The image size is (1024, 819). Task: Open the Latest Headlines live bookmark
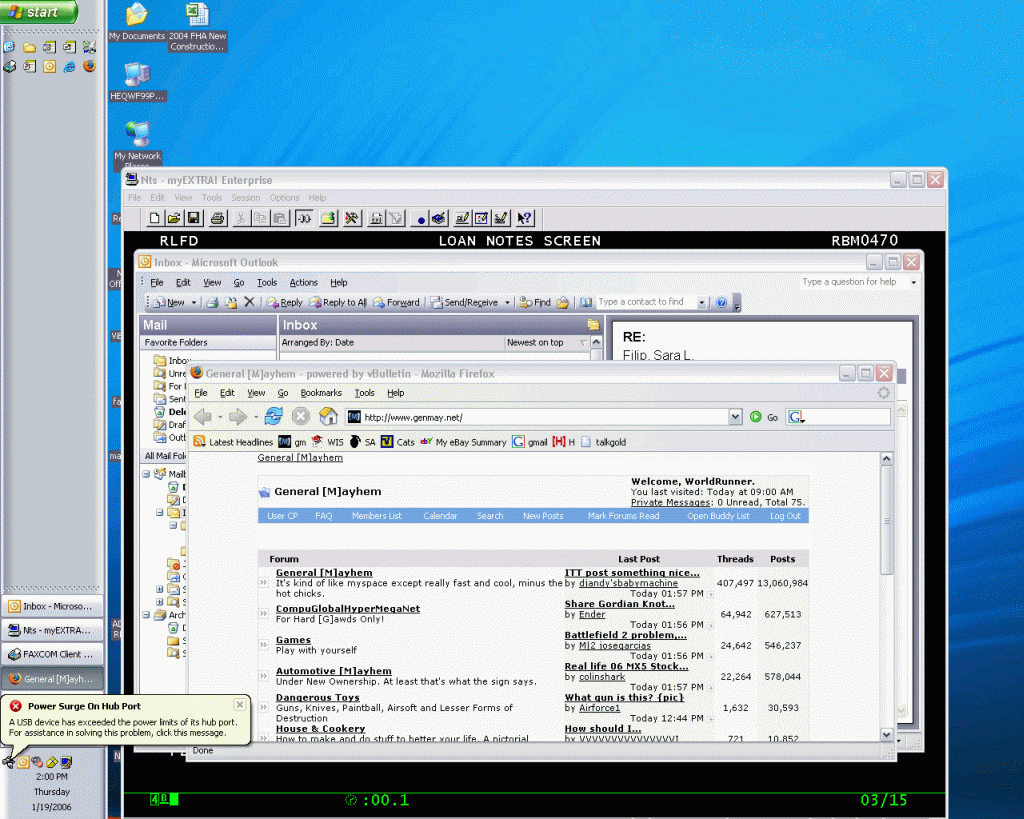click(233, 442)
